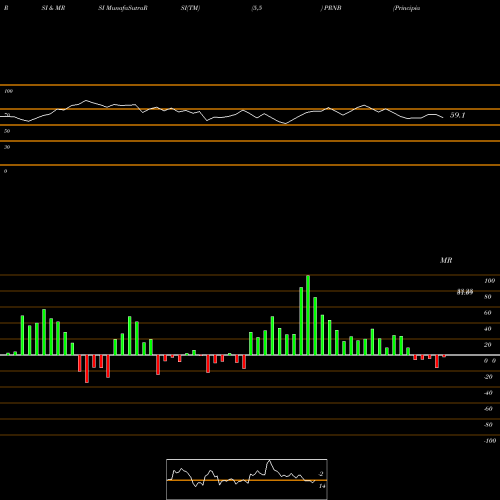Viewport: 500px width, 500px height.
Task: Click the MR title above histogram
Action: point(446,260)
